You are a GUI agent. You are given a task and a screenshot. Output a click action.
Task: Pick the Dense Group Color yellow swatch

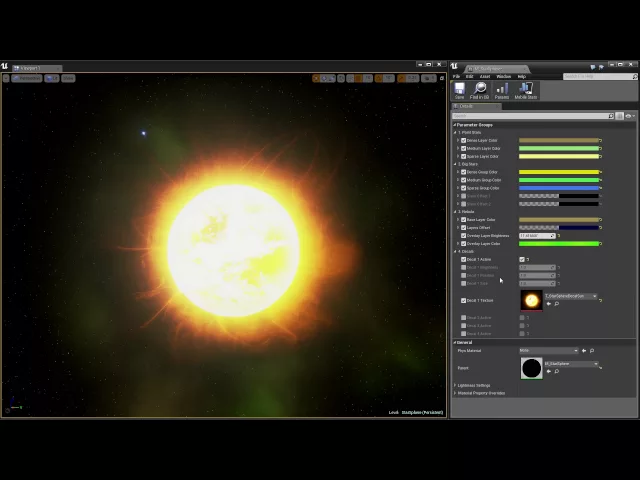tap(558, 172)
